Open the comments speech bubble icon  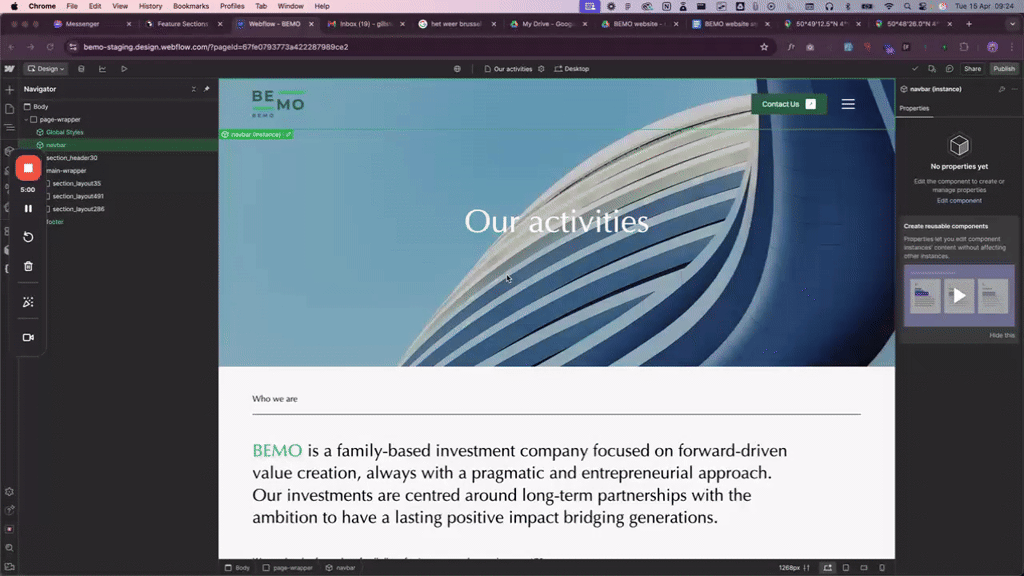click(949, 69)
